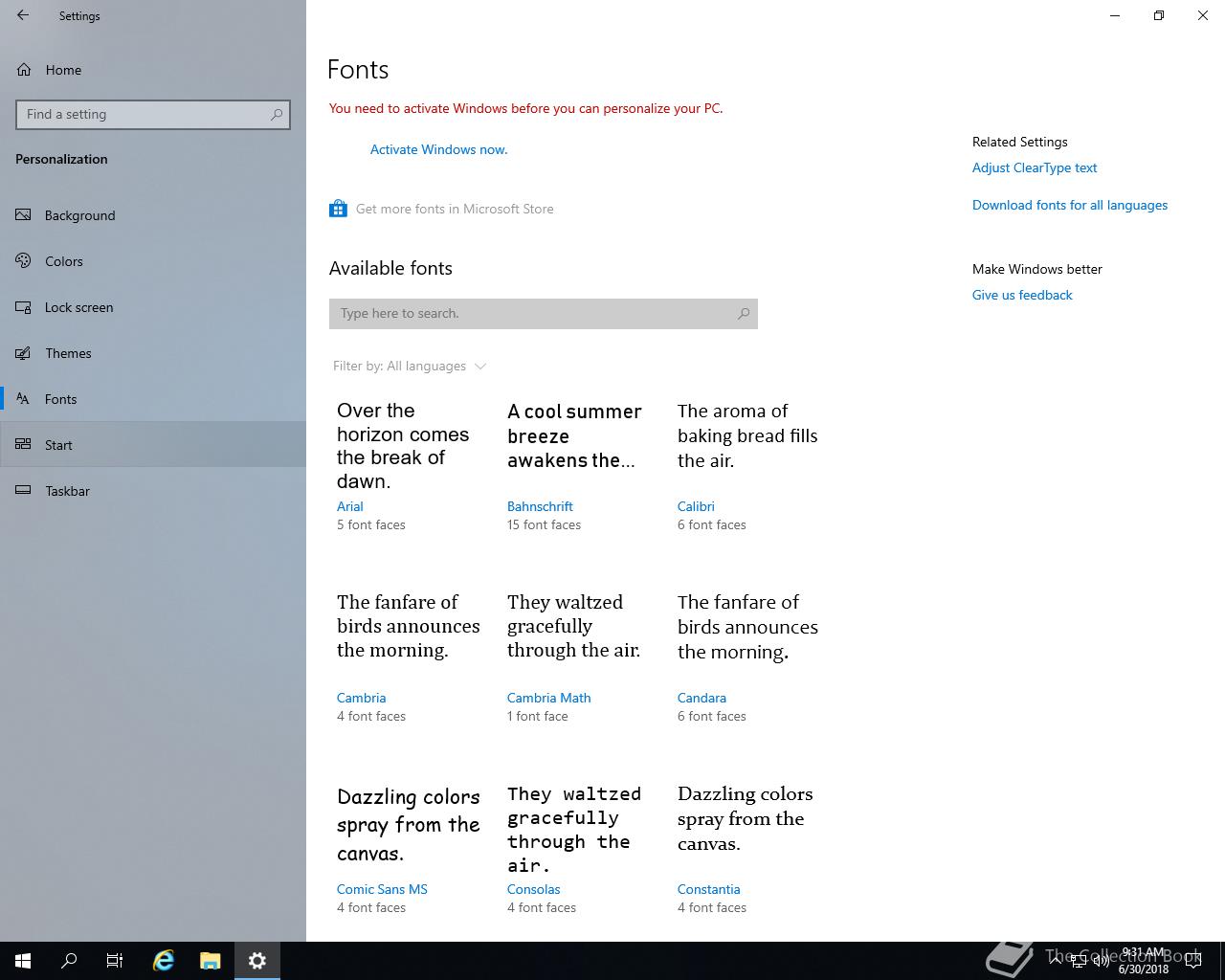
Task: Click the magnifier in font search box
Action: (x=744, y=313)
